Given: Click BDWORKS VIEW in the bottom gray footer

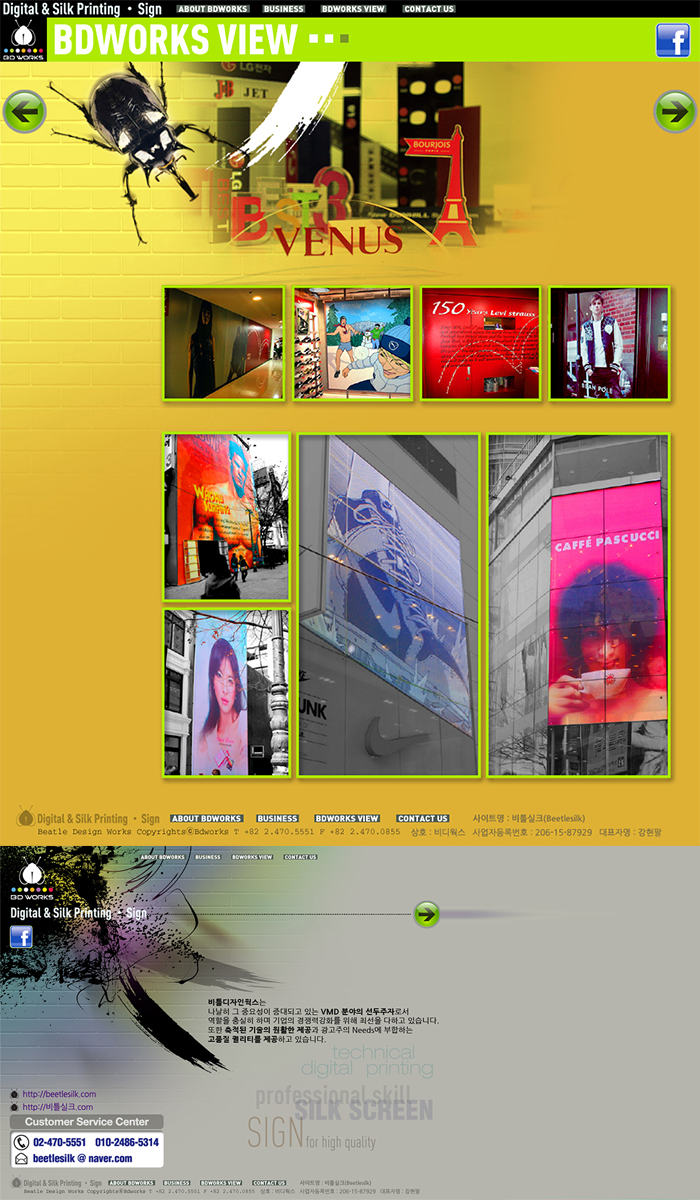Looking at the screenshot, I should [221, 1183].
